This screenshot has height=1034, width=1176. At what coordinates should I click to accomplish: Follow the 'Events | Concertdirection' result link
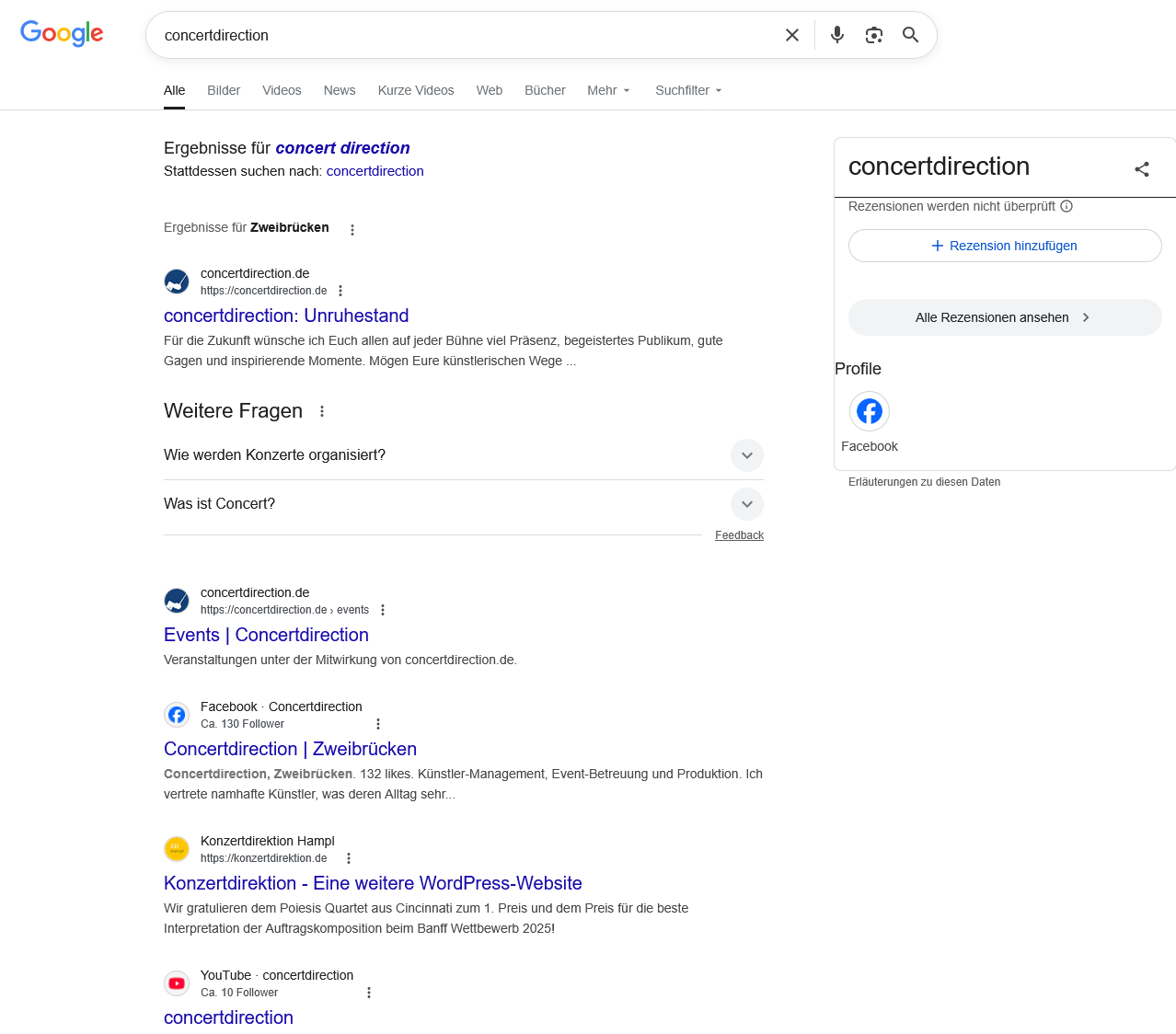coord(266,635)
